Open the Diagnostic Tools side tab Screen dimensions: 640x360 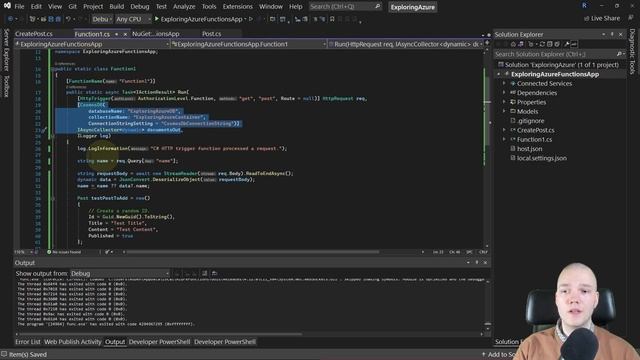click(632, 51)
